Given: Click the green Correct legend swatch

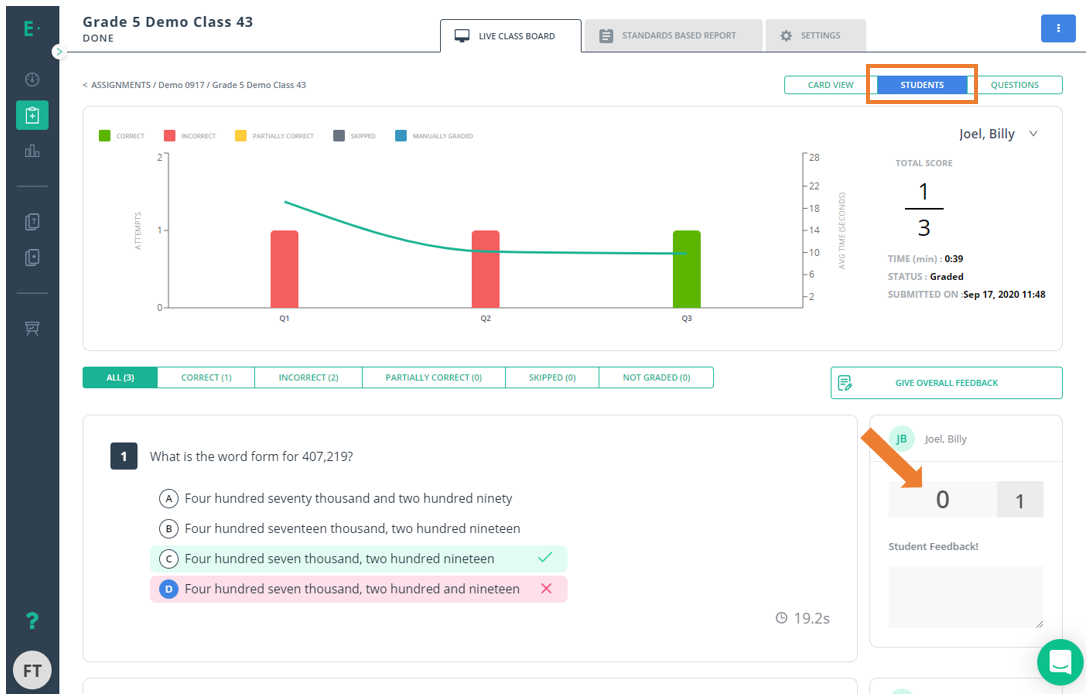Looking at the screenshot, I should pyautogui.click(x=105, y=136).
